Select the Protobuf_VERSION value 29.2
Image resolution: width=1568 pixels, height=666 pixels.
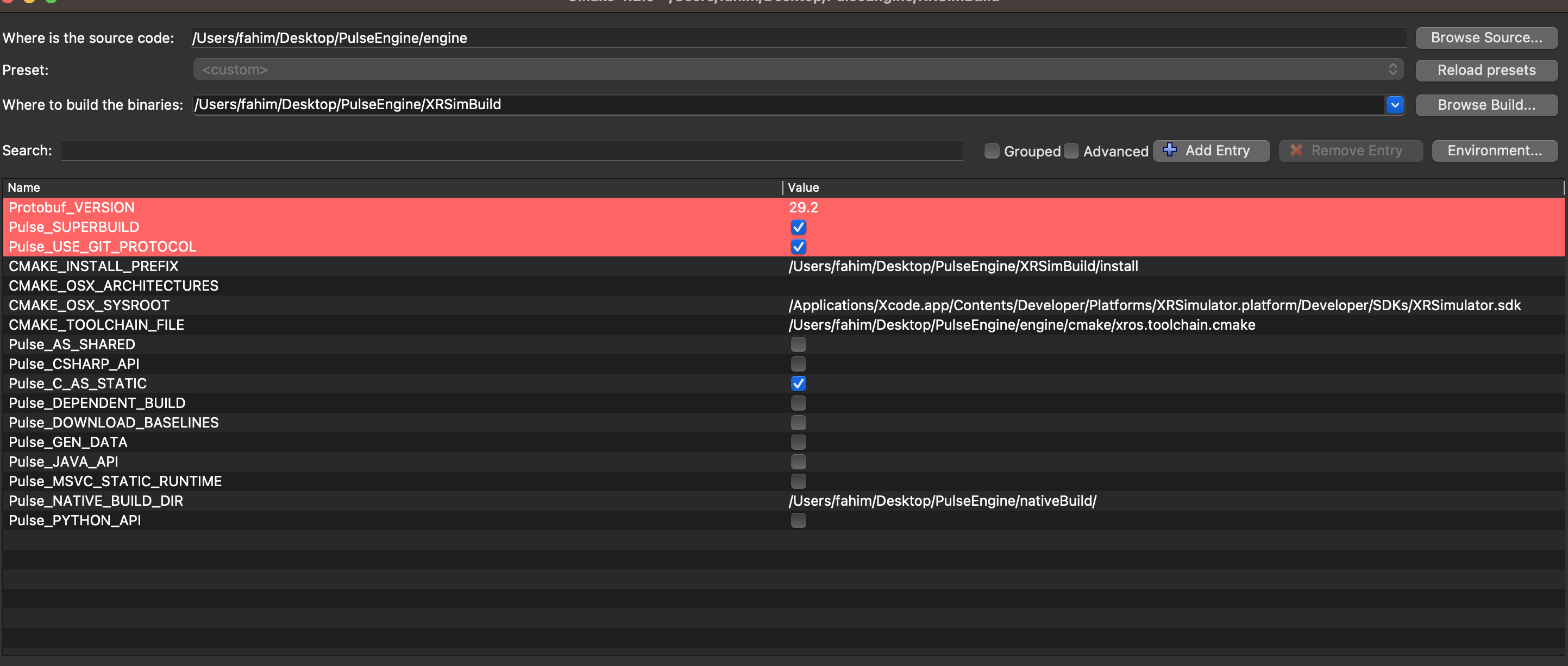point(804,208)
